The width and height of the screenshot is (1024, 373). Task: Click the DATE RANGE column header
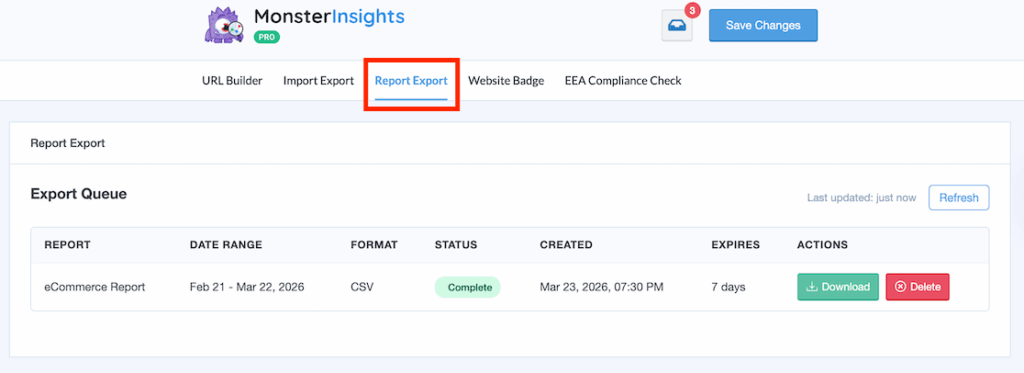226,245
